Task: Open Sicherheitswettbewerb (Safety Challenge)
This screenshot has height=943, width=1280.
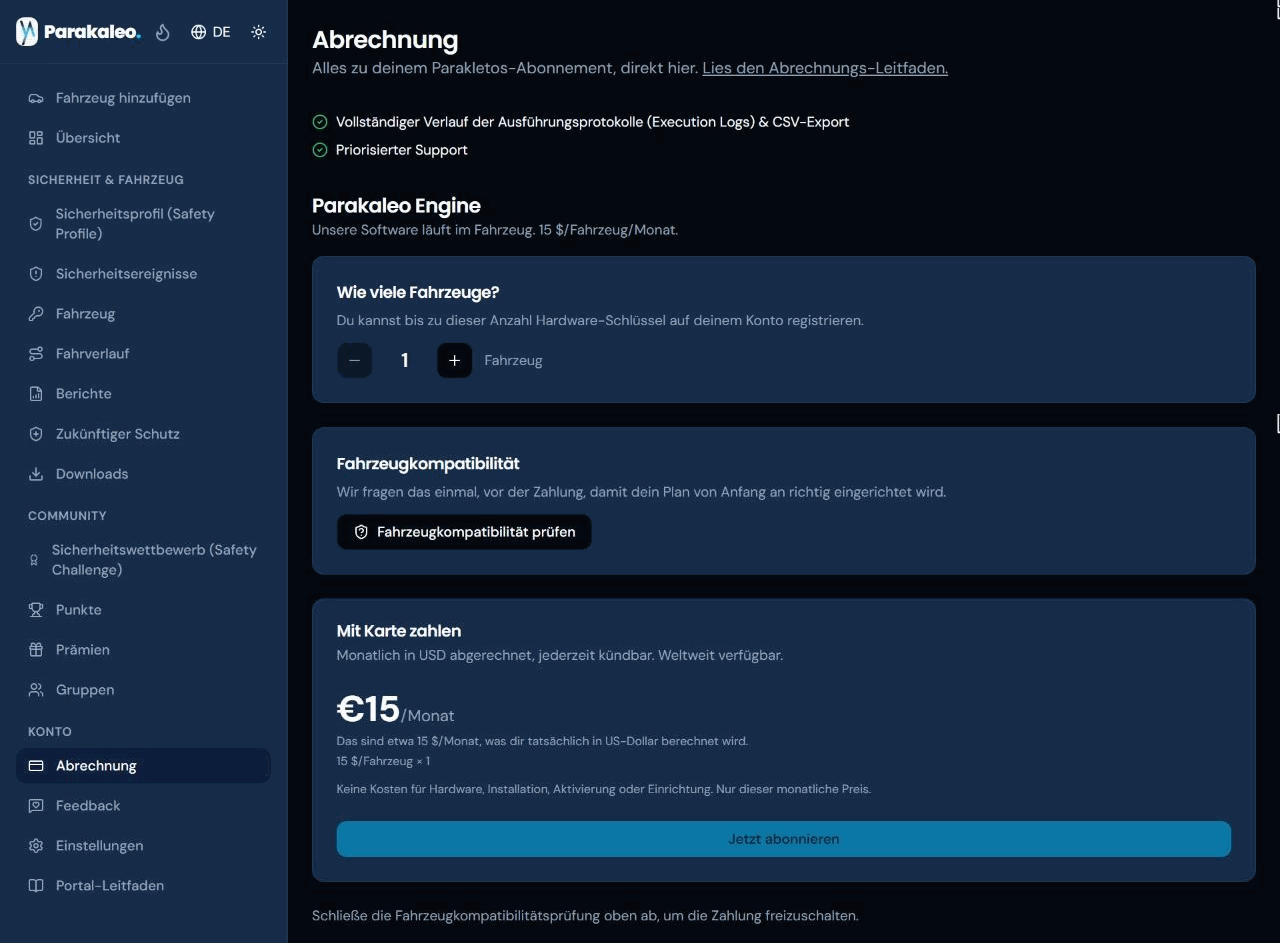Action: coord(143,560)
